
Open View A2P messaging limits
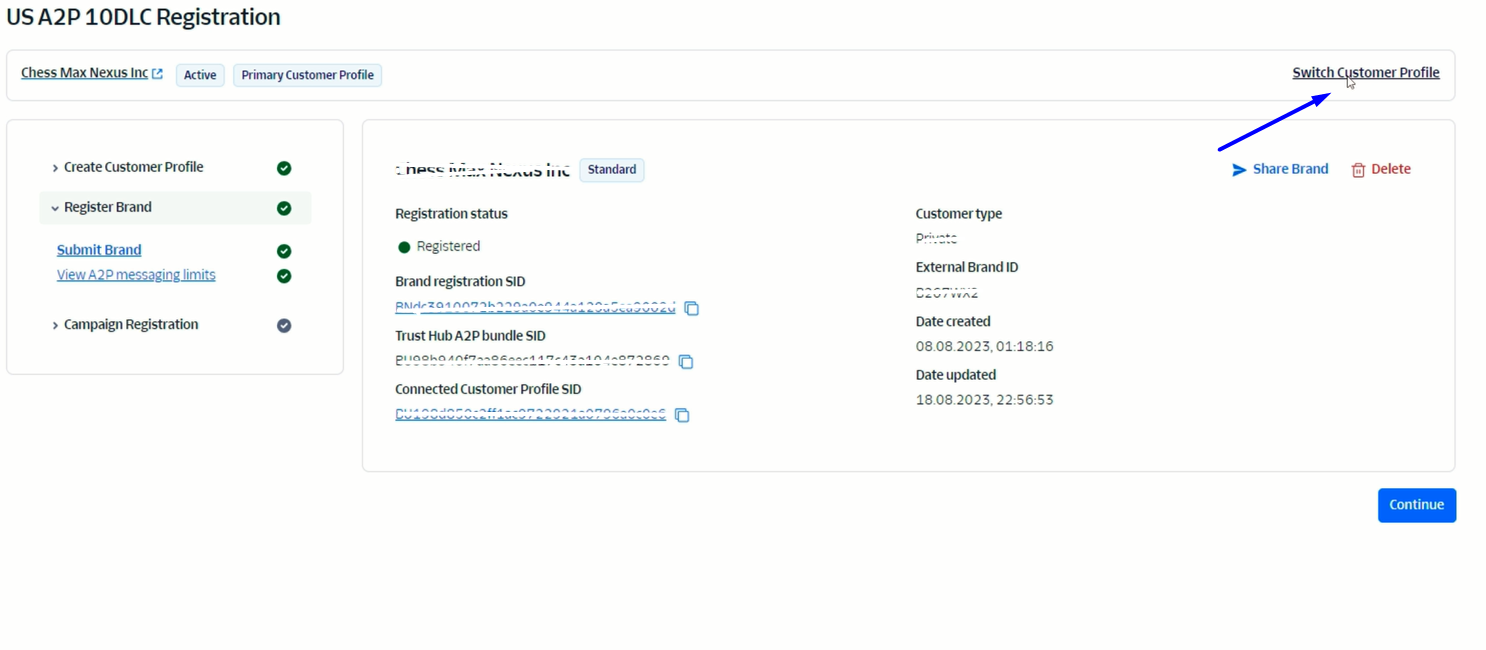136,275
